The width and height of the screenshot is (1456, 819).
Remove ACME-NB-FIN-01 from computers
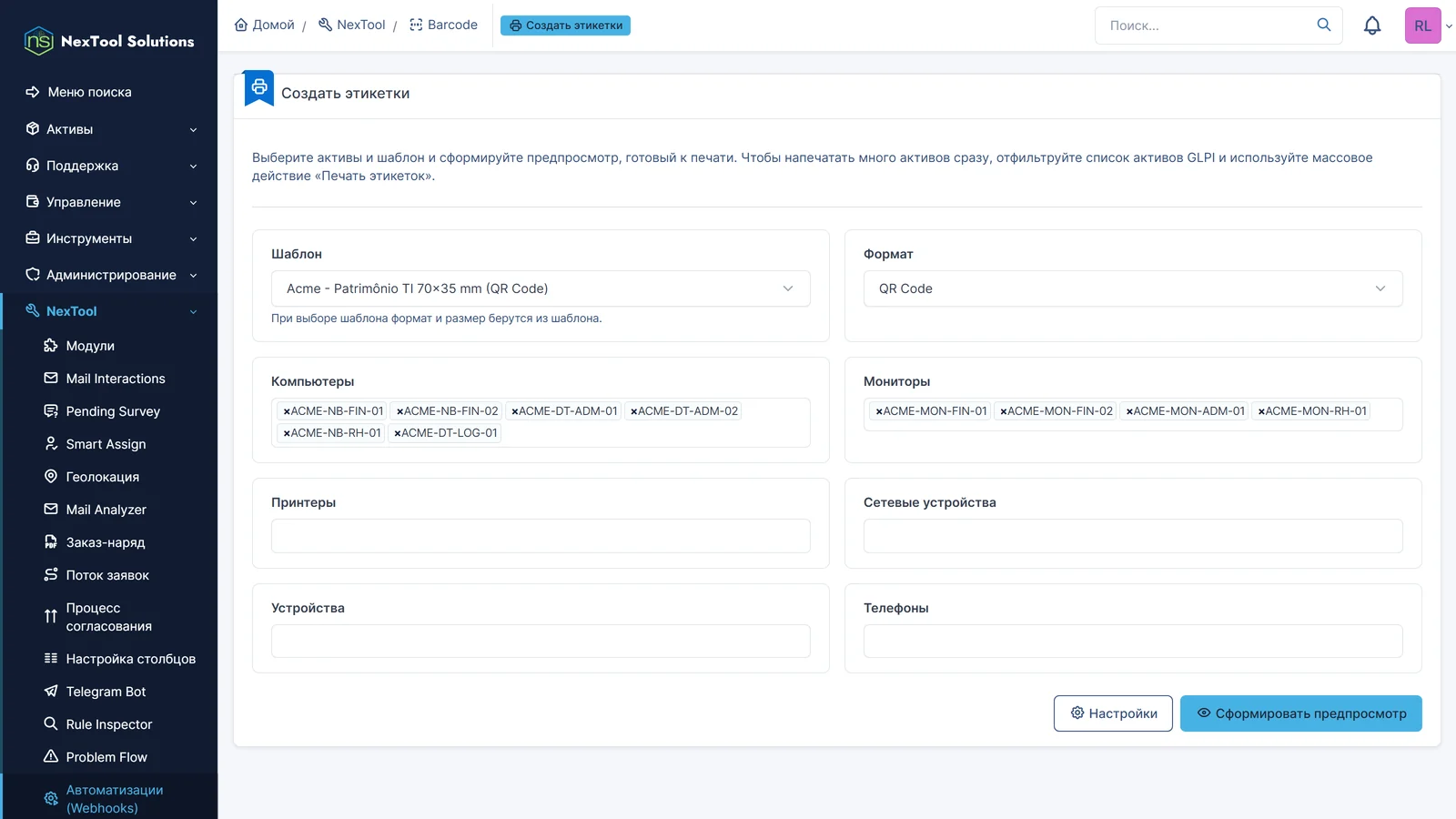click(287, 411)
